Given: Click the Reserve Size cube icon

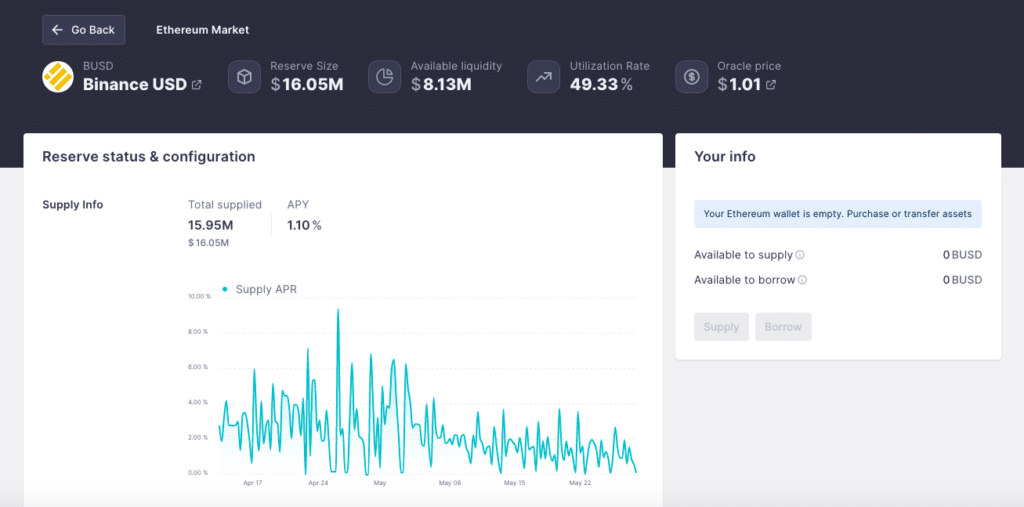Looking at the screenshot, I should (244, 77).
